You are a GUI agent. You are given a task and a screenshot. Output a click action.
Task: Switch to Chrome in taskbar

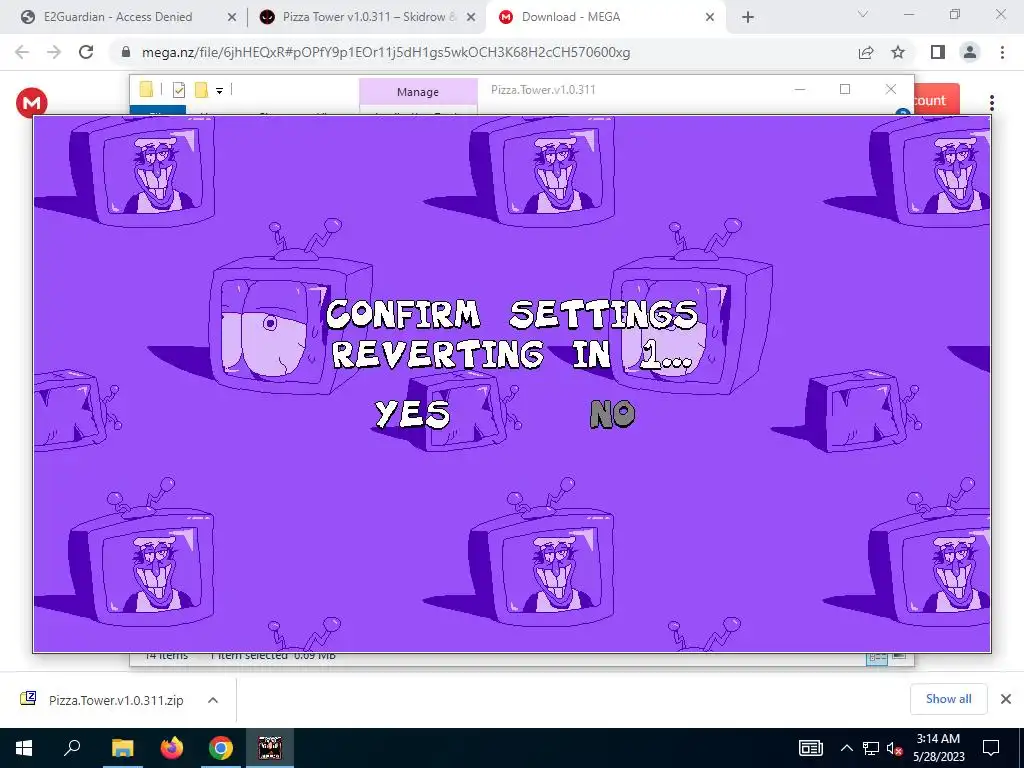[221, 748]
